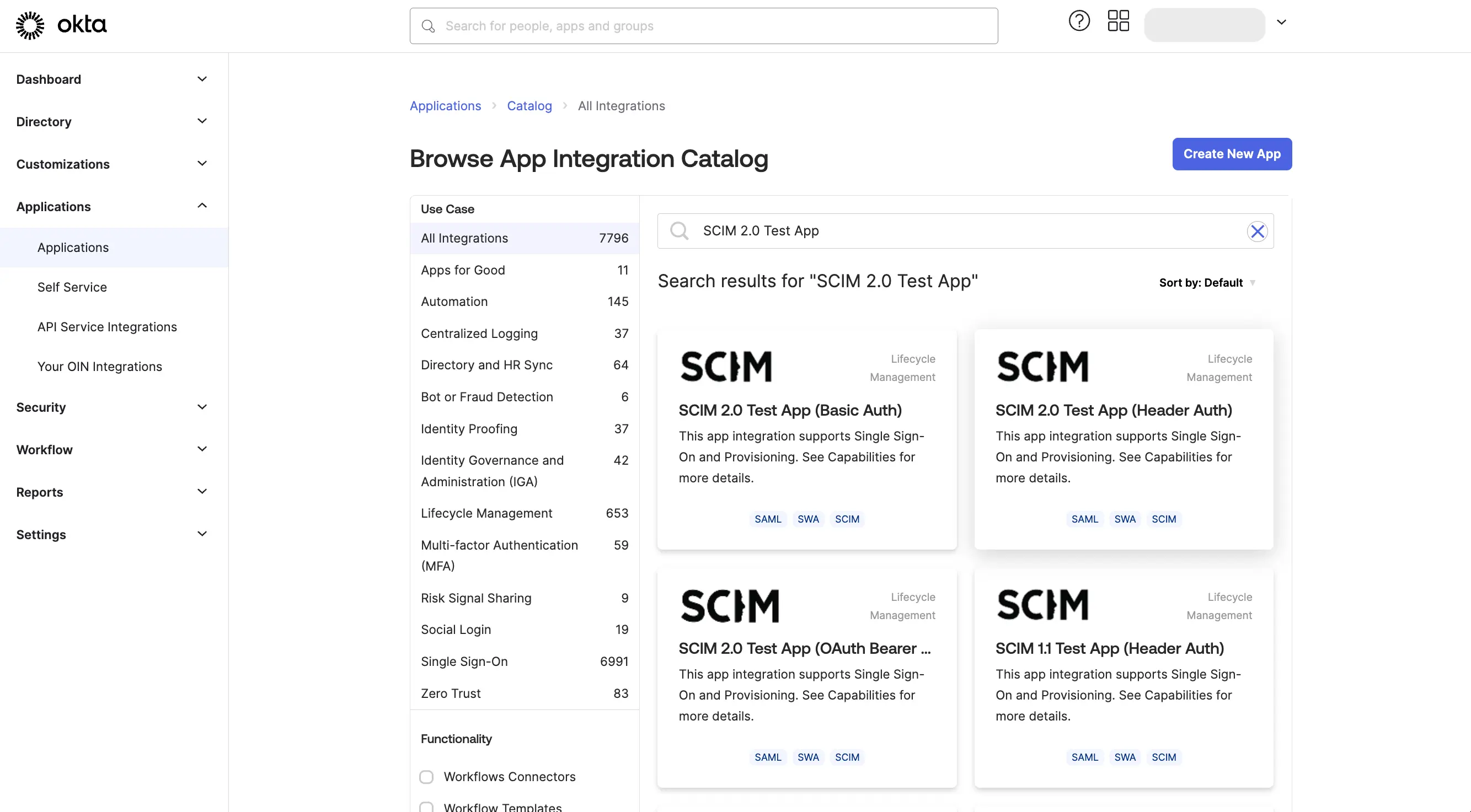Click the Okta logo
This screenshot has height=812, width=1471.
[61, 25]
